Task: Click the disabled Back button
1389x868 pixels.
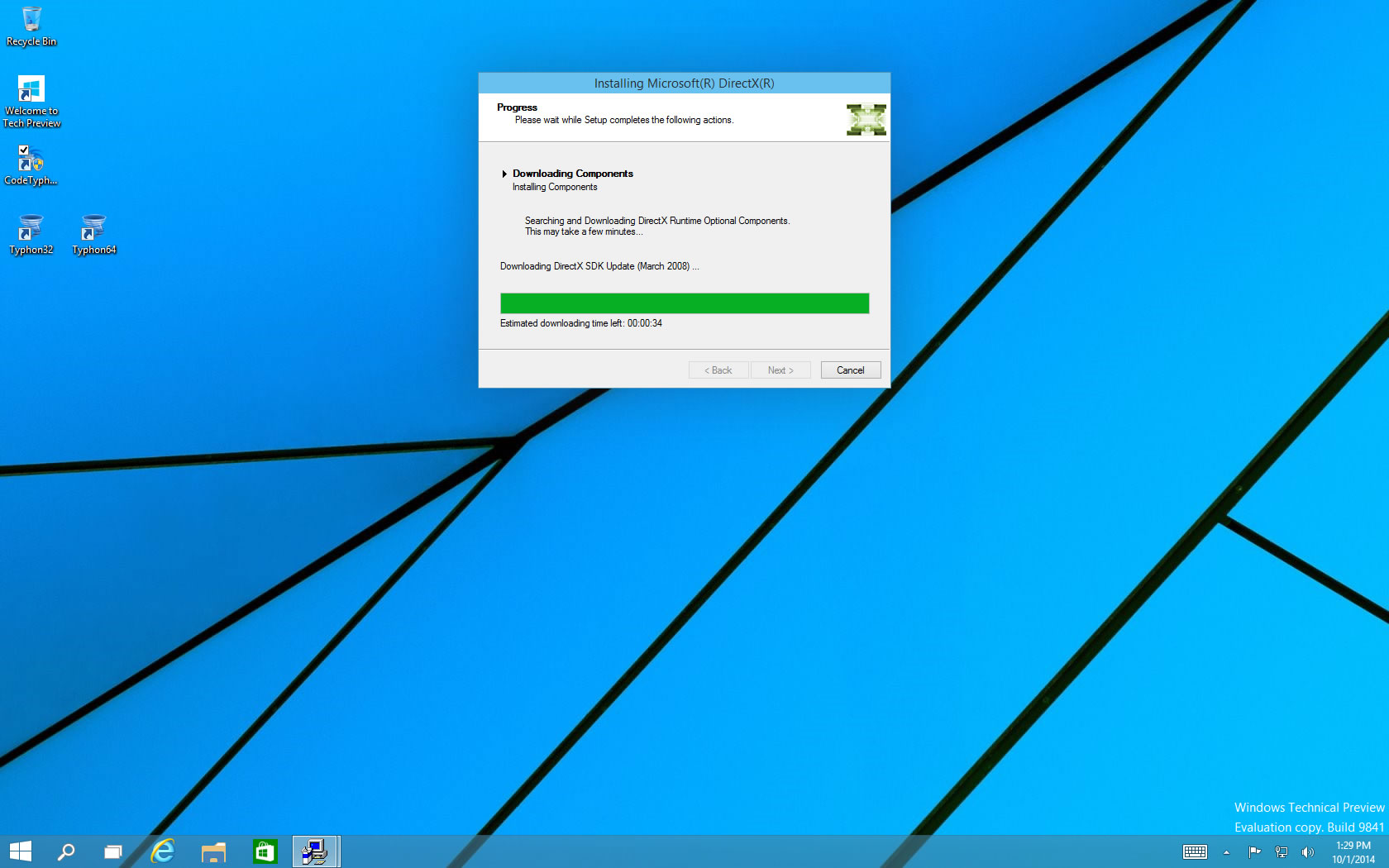Action: [x=718, y=370]
